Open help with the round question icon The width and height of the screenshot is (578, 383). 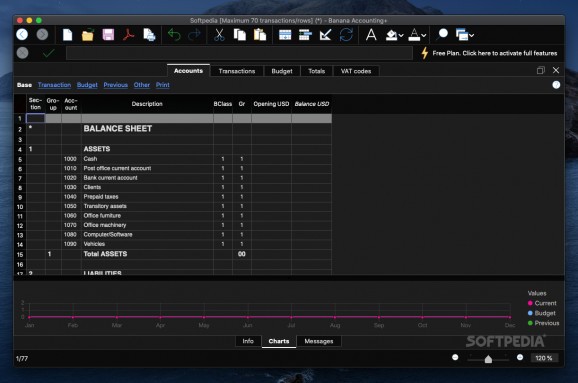click(556, 85)
